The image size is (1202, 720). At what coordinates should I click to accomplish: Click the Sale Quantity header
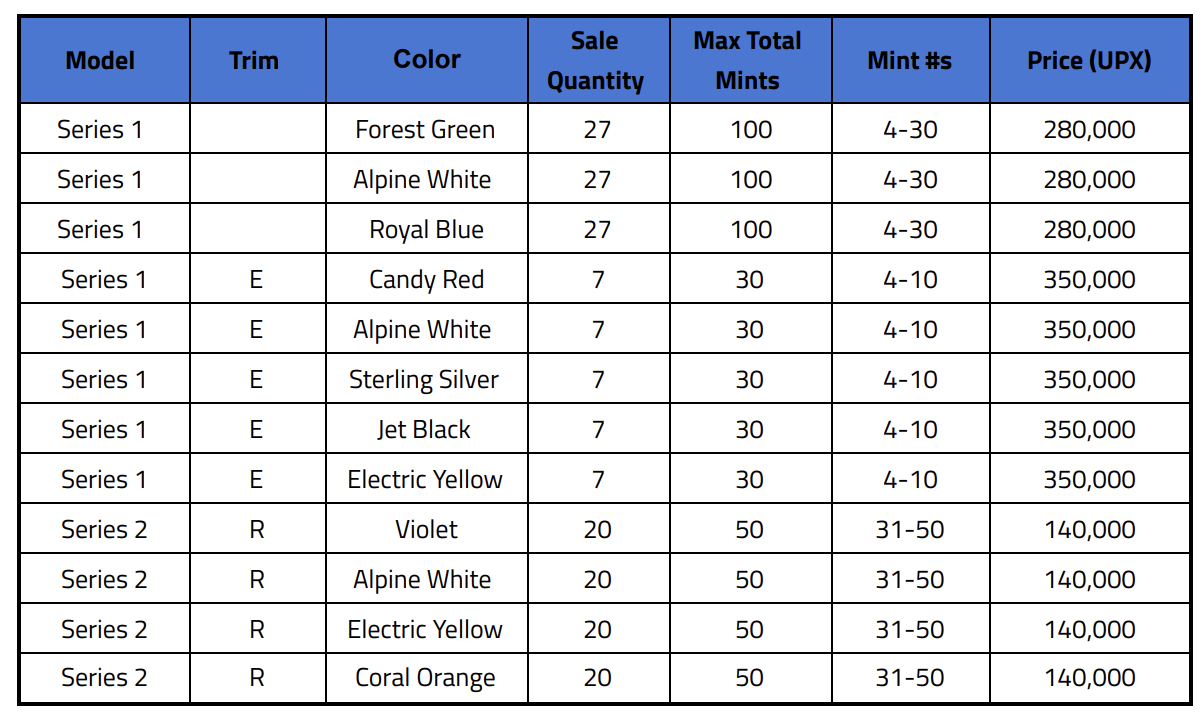[x=595, y=61]
